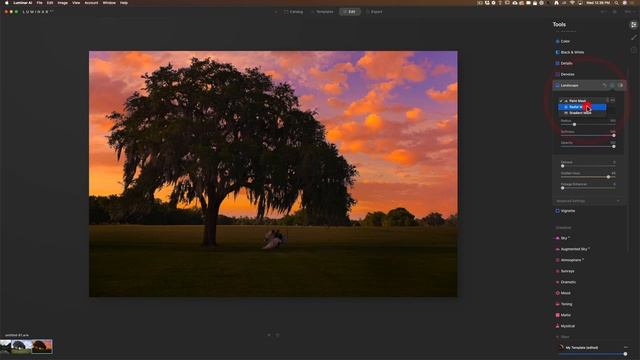Select the sunset tree filmstrip thumbnail

pyautogui.click(x=42, y=347)
